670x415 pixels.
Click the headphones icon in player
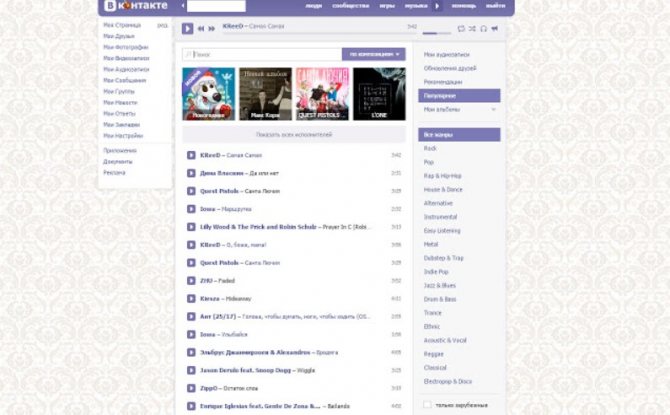(x=483, y=29)
